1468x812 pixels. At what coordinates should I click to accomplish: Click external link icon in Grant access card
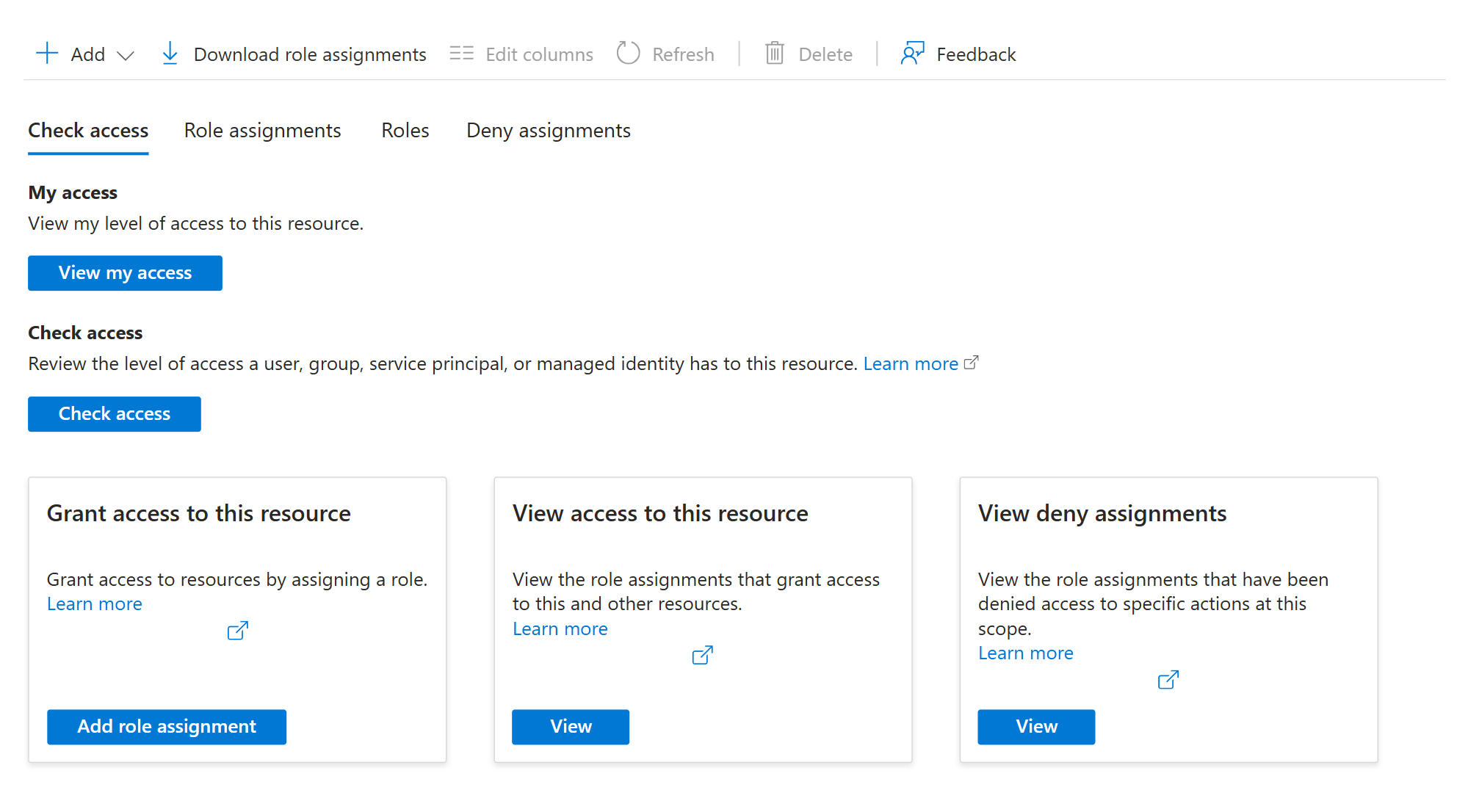point(238,631)
